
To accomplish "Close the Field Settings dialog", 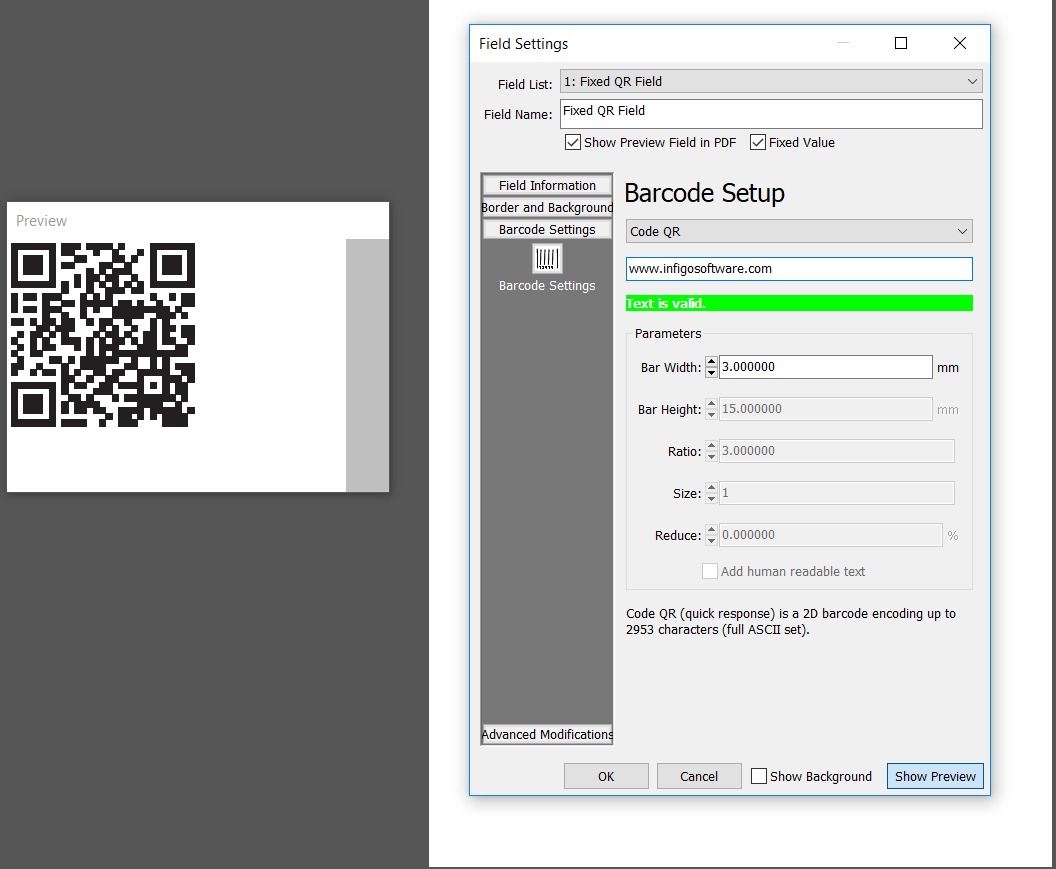I will (959, 43).
